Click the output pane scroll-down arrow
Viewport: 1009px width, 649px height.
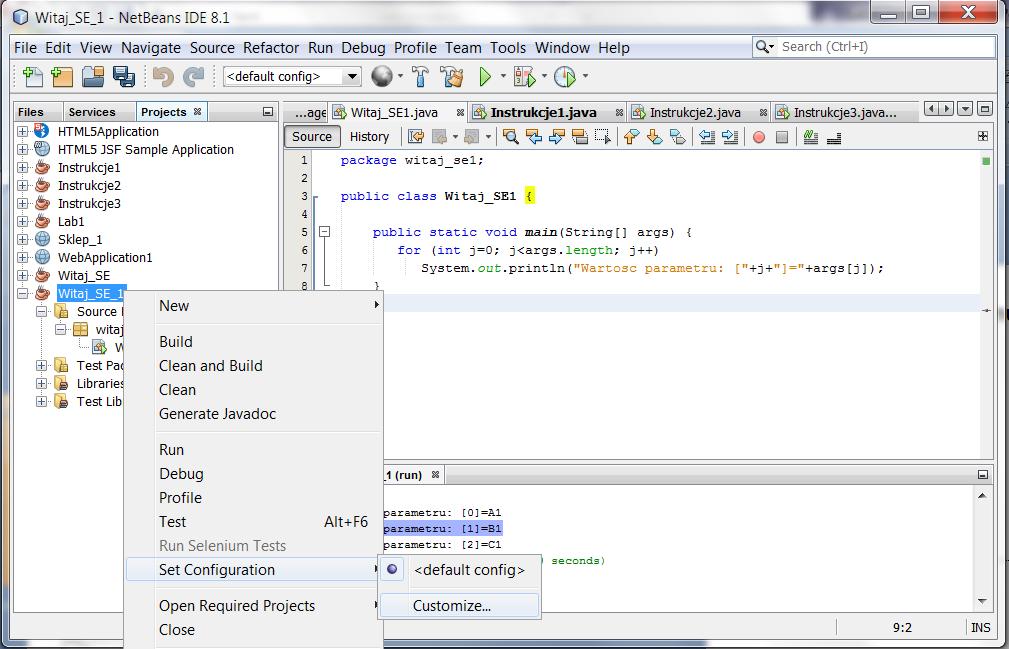point(983,601)
